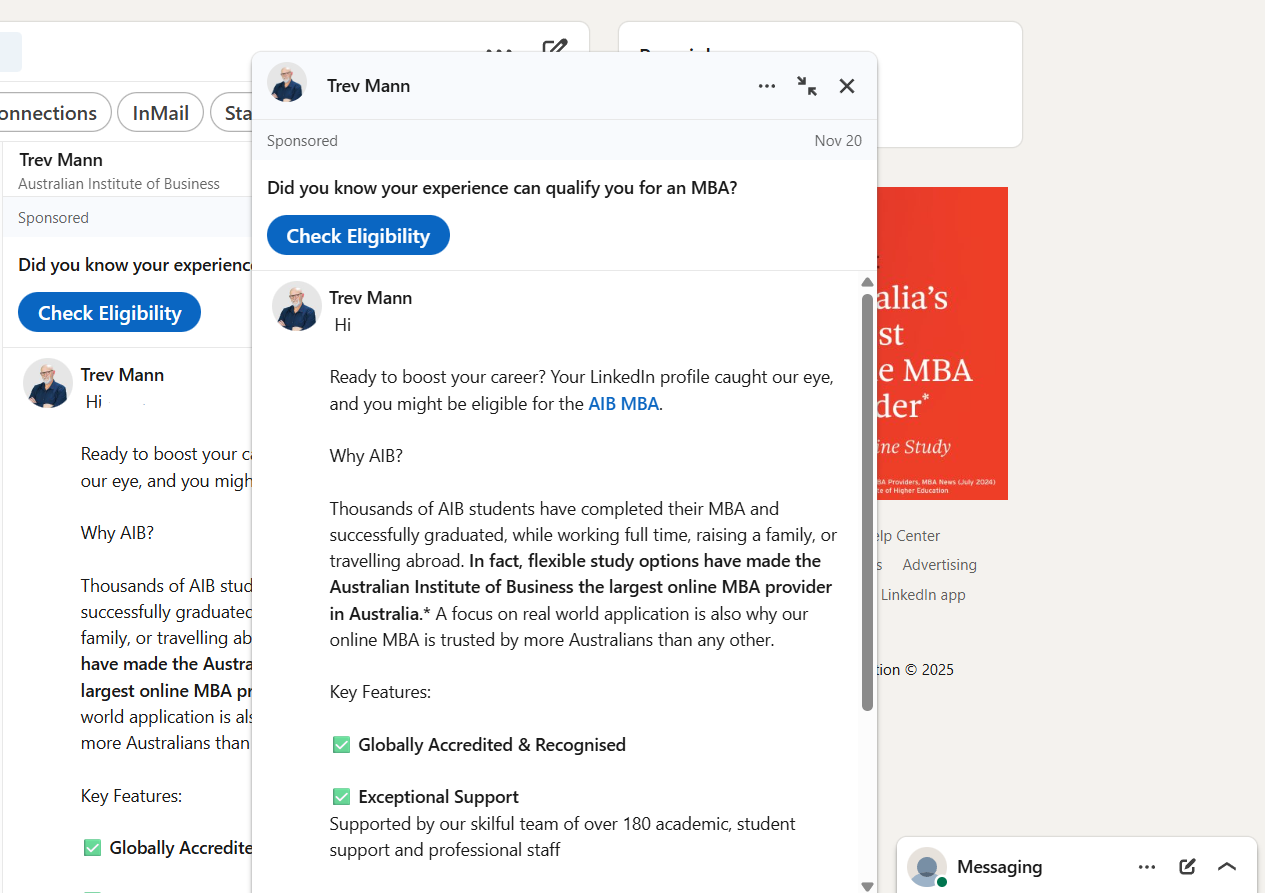Expand the Messaging panel using the chevron

click(x=1227, y=866)
